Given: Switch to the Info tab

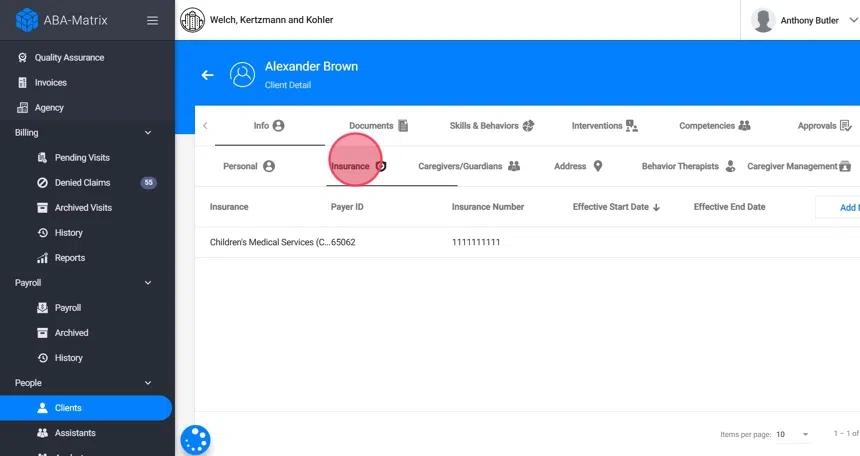Looking at the screenshot, I should (269, 126).
